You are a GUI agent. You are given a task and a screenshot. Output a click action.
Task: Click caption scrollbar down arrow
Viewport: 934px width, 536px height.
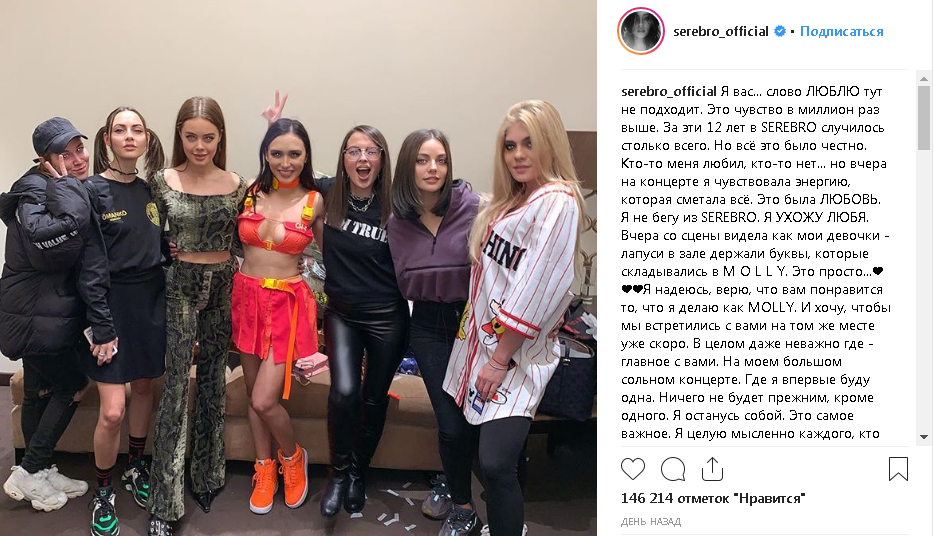tap(924, 437)
